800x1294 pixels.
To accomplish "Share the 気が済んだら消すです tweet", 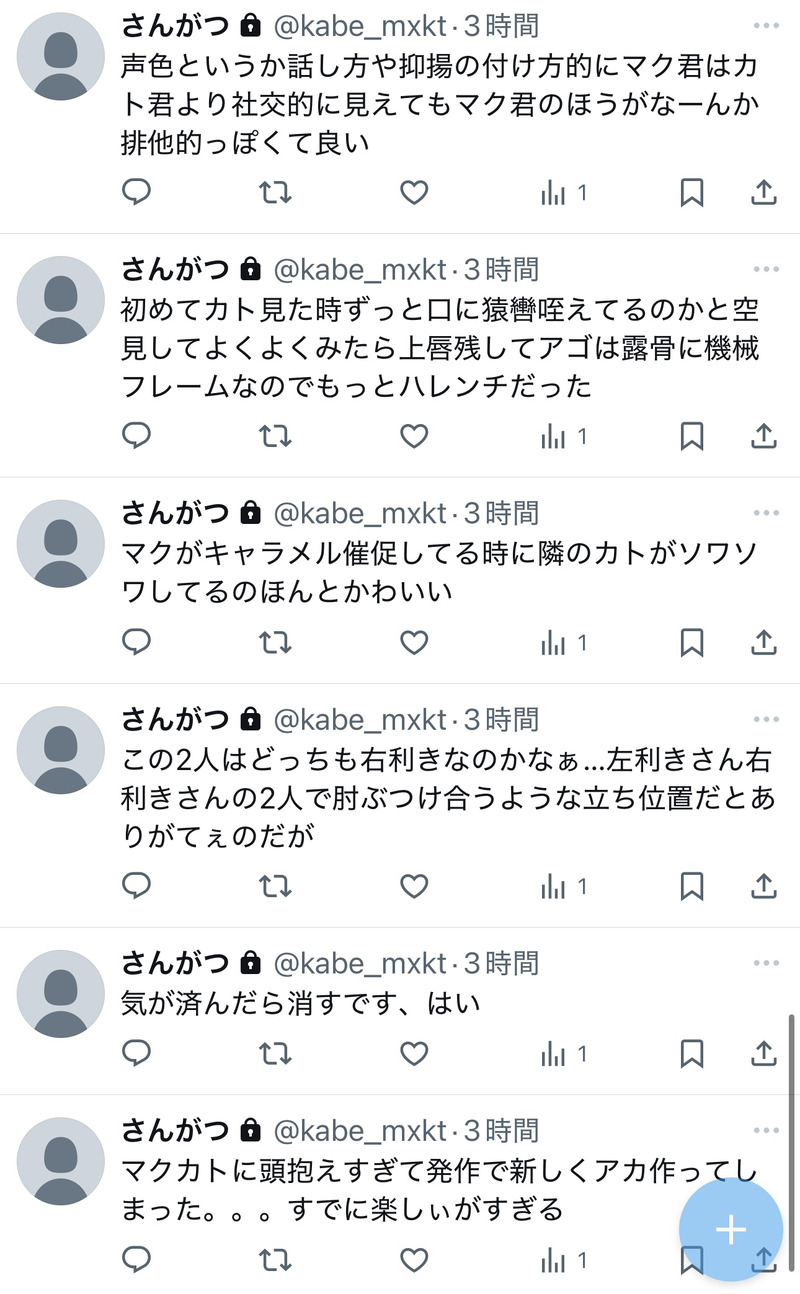I will pyautogui.click(x=764, y=1053).
